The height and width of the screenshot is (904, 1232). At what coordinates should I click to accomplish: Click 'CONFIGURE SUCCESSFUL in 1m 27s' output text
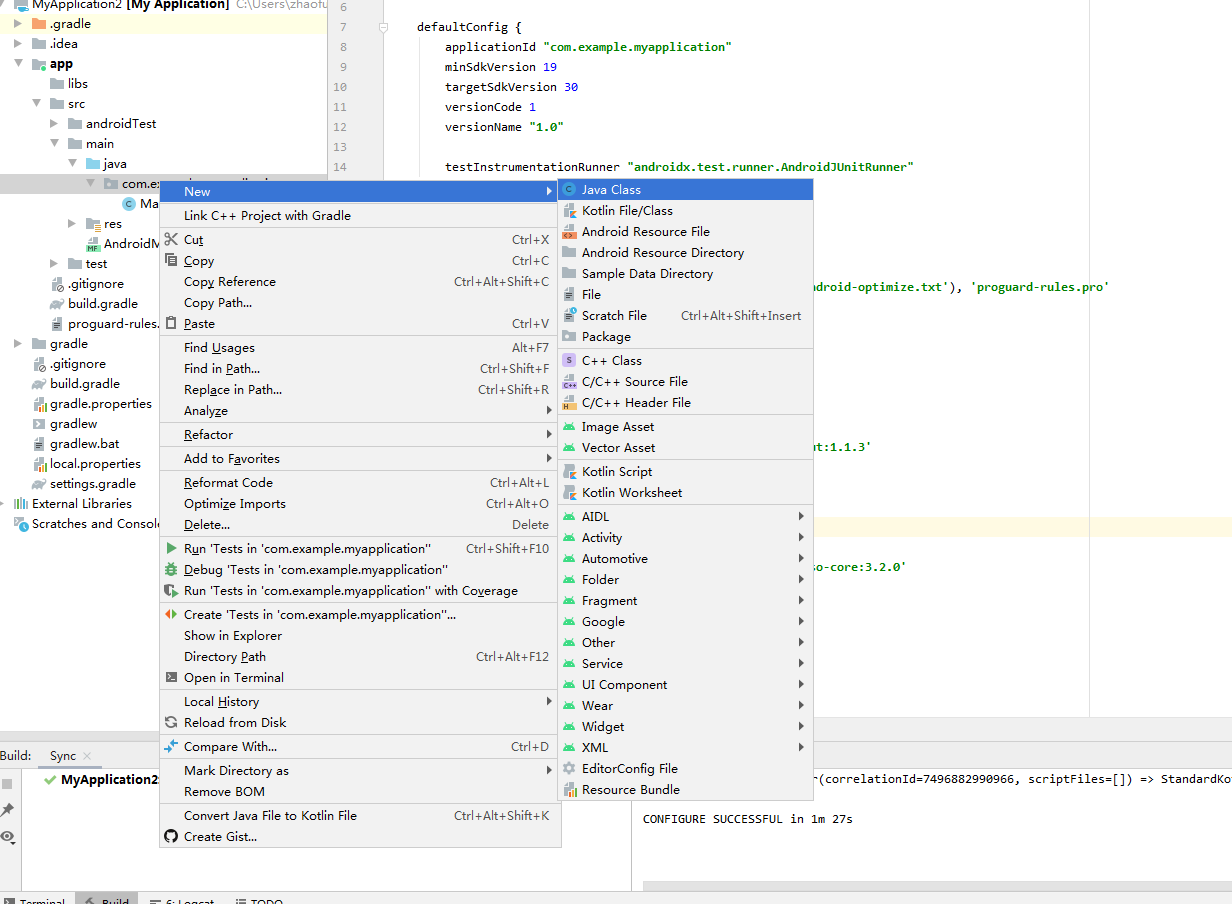point(748,818)
